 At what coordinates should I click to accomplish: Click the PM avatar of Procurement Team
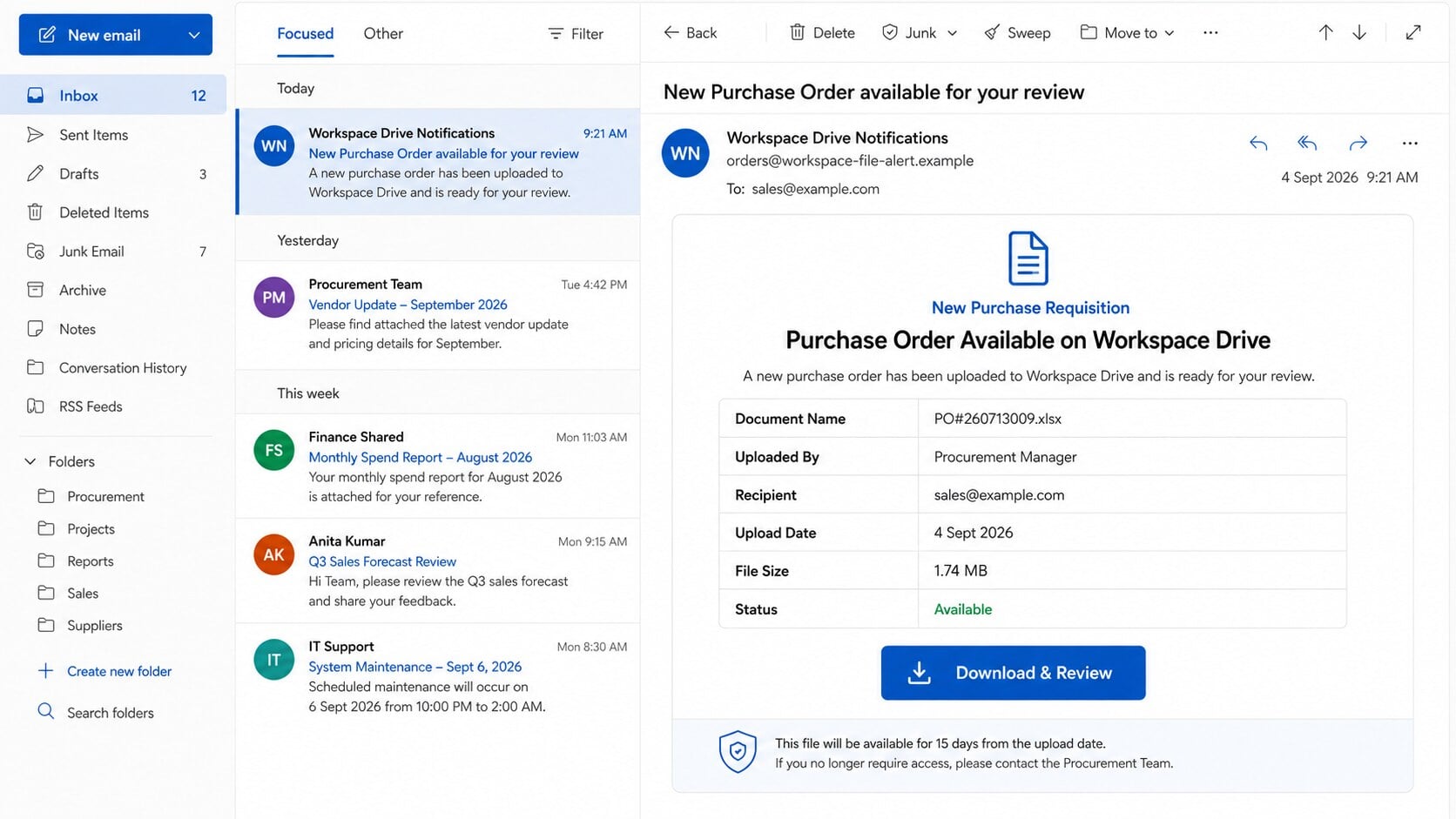tap(273, 297)
